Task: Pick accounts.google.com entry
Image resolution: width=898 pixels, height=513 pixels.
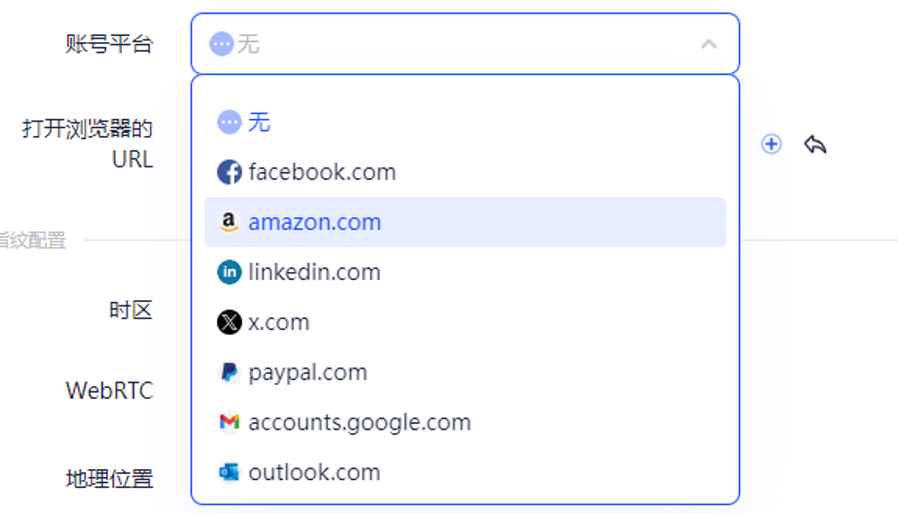Action: [465, 423]
